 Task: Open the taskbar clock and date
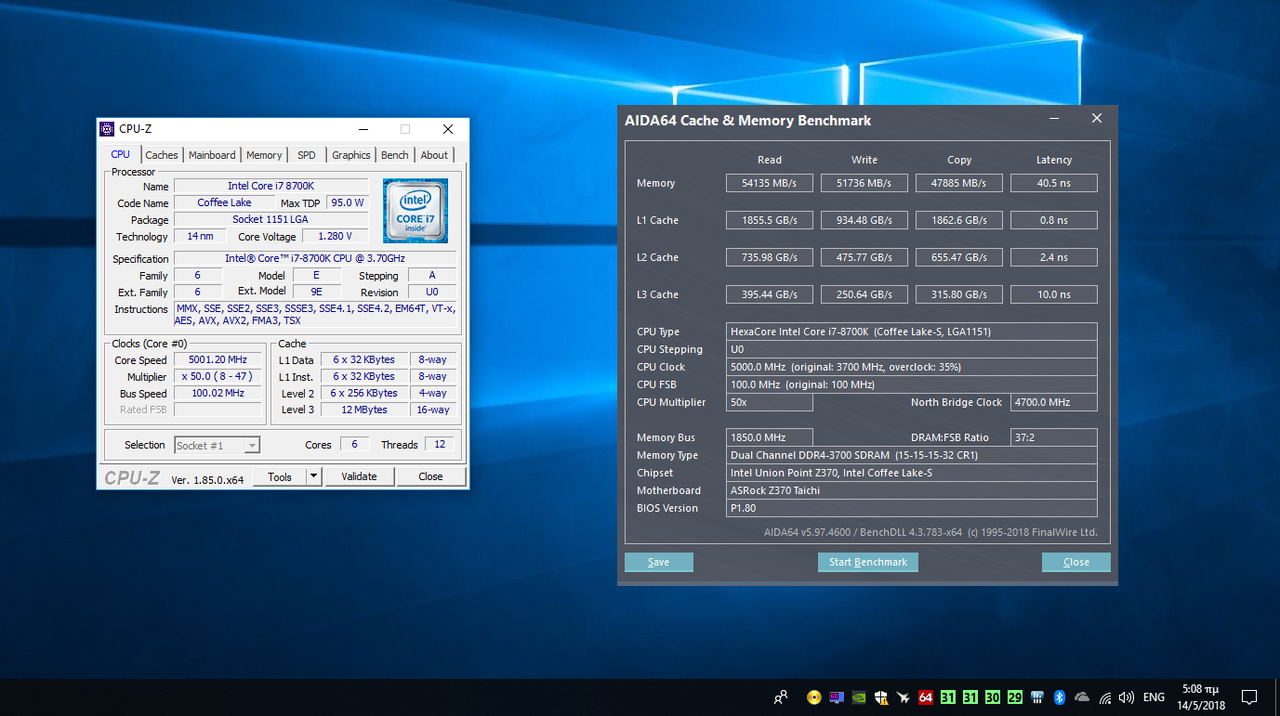pyautogui.click(x=1203, y=697)
